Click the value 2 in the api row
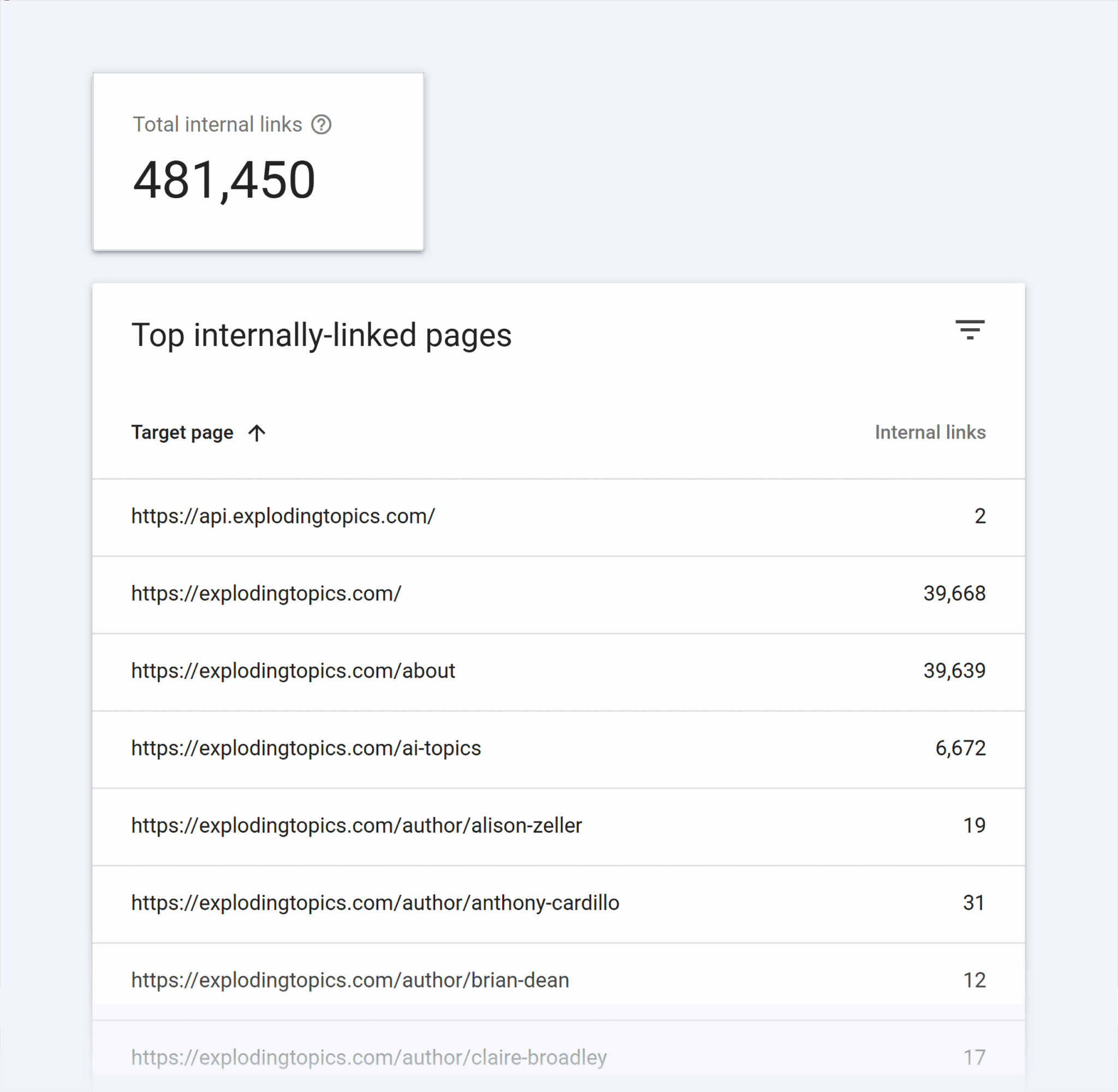The width and height of the screenshot is (1118, 1092). (x=980, y=516)
